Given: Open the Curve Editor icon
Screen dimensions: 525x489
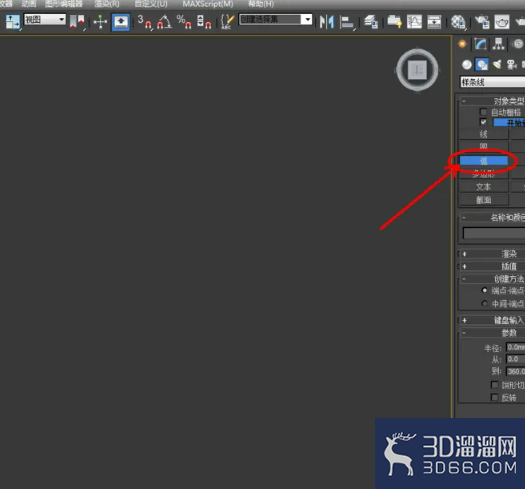Looking at the screenshot, I should click(414, 22).
